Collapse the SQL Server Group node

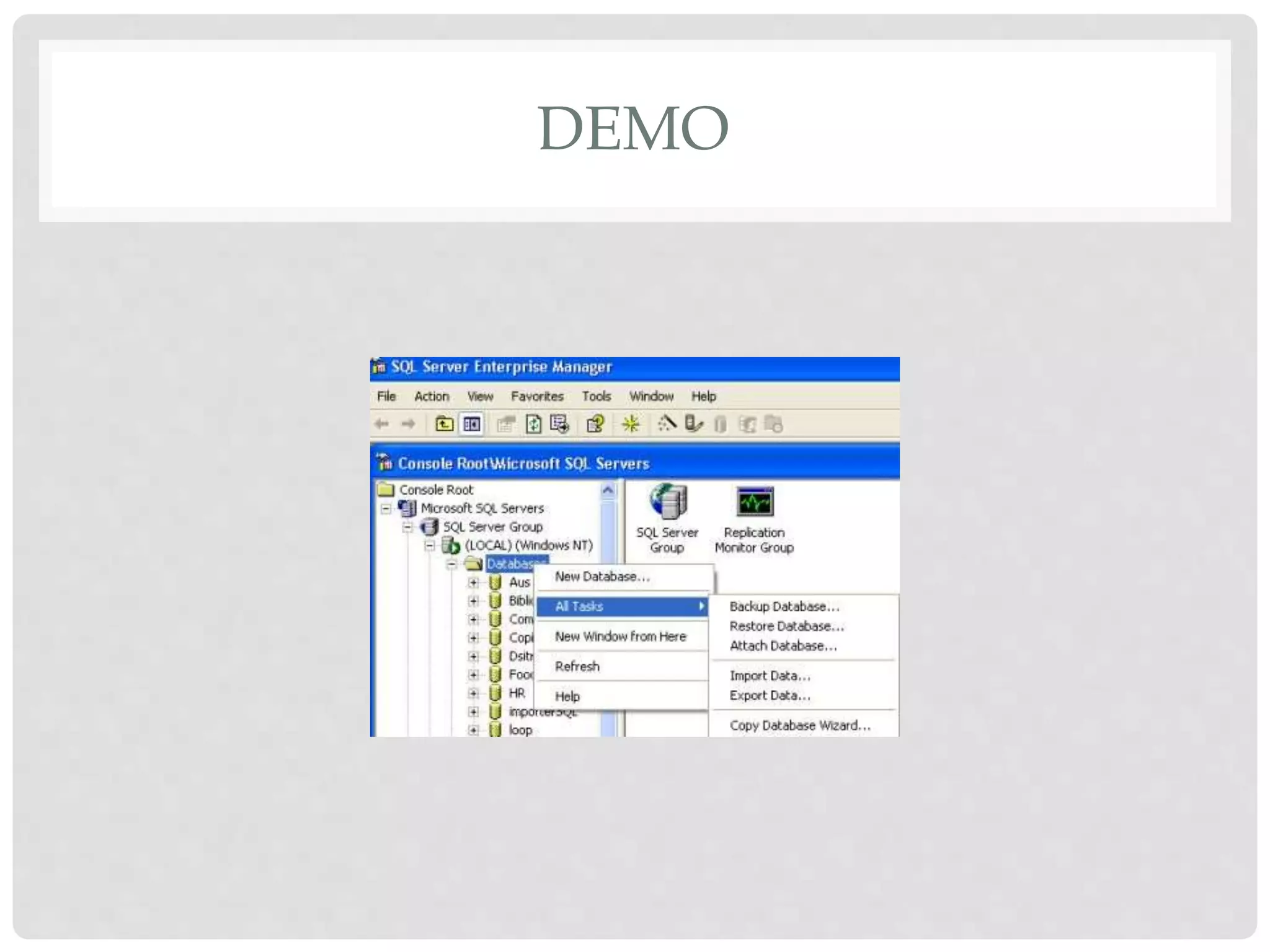point(407,527)
